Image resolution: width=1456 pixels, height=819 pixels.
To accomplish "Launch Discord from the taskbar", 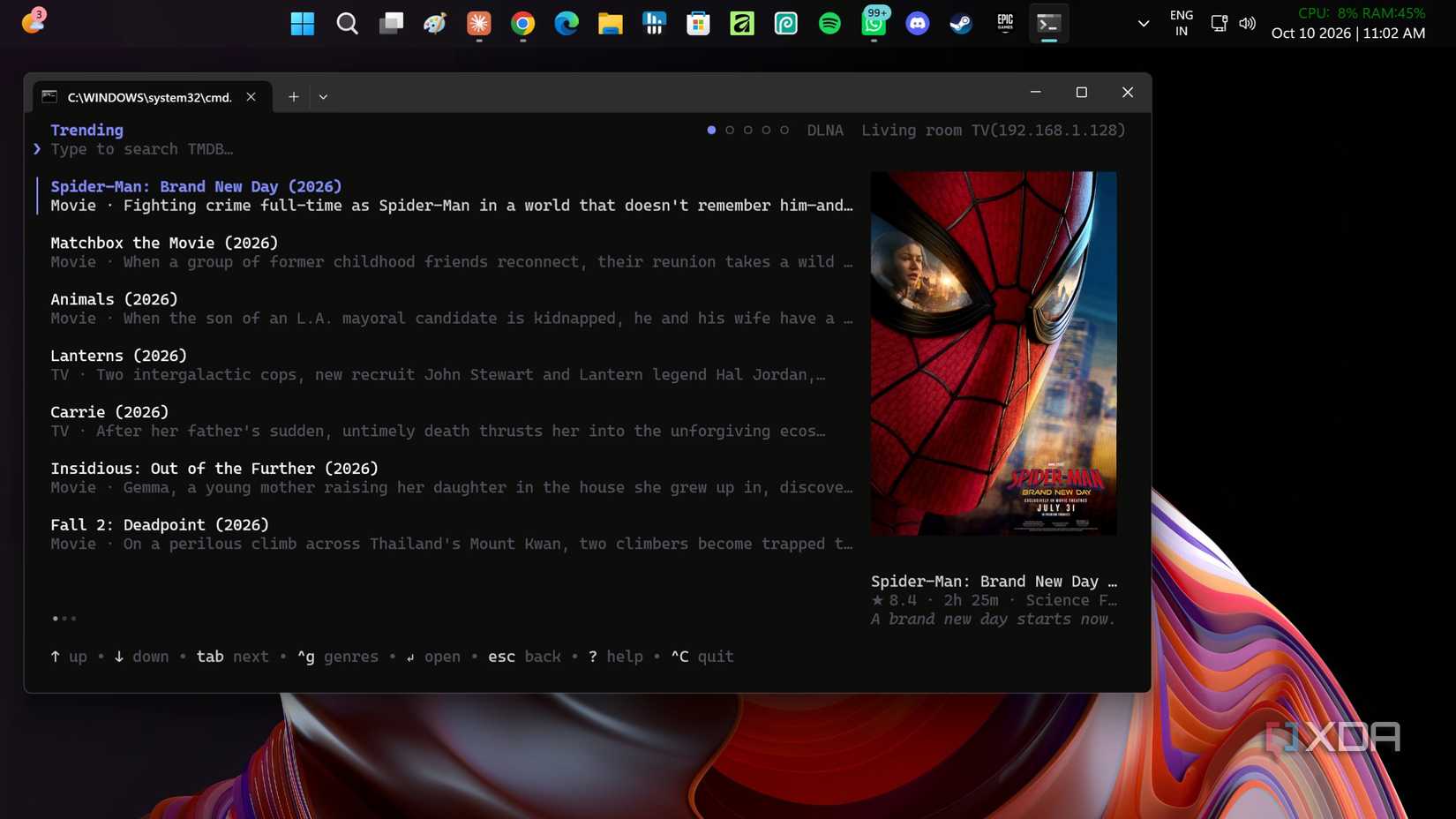I will (918, 24).
